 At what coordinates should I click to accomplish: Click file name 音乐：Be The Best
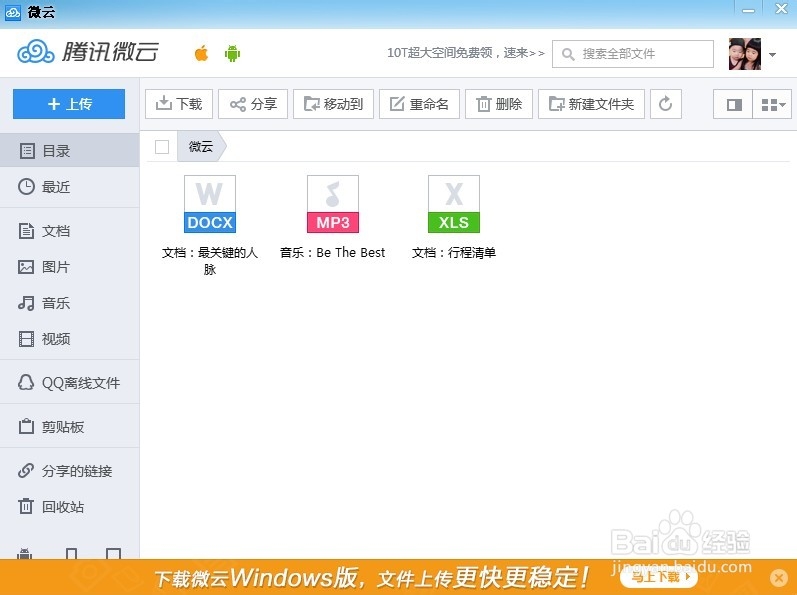click(332, 253)
